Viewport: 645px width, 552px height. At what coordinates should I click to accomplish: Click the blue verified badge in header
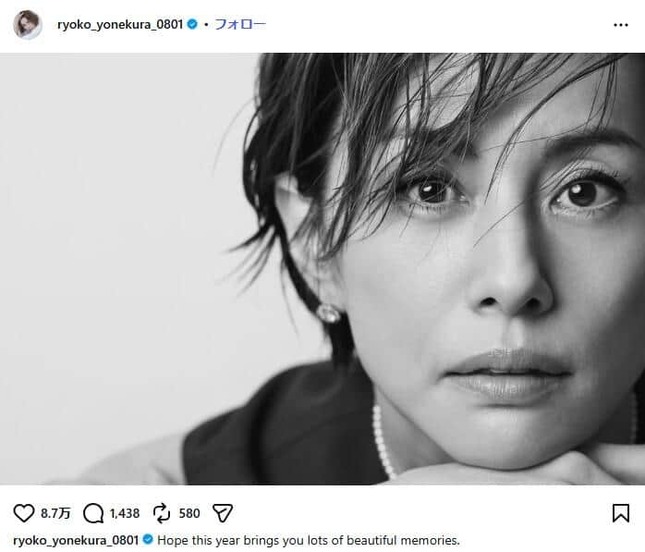192,25
